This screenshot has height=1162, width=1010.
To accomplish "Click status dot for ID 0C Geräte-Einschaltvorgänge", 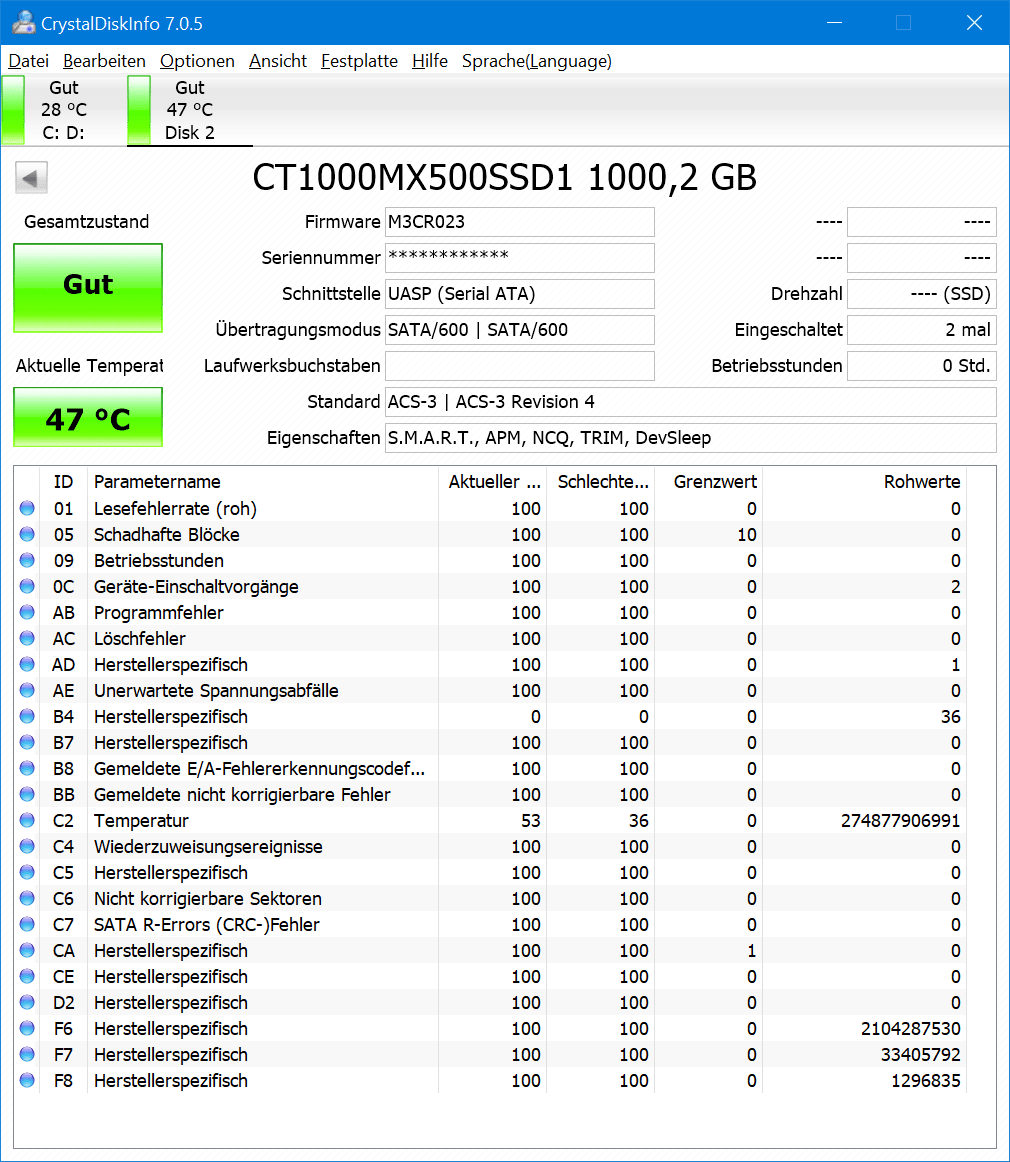I will (27, 586).
